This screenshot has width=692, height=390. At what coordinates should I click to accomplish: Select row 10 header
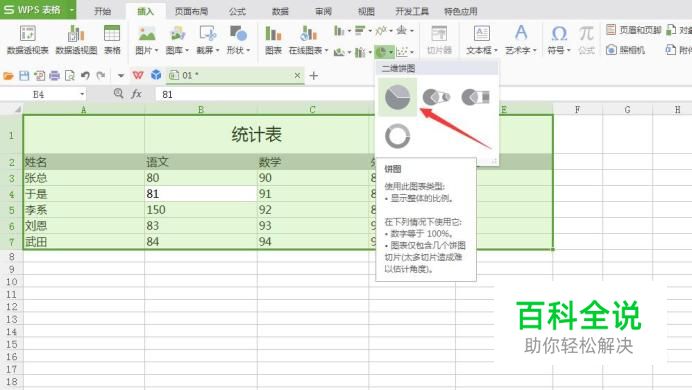tap(11, 281)
